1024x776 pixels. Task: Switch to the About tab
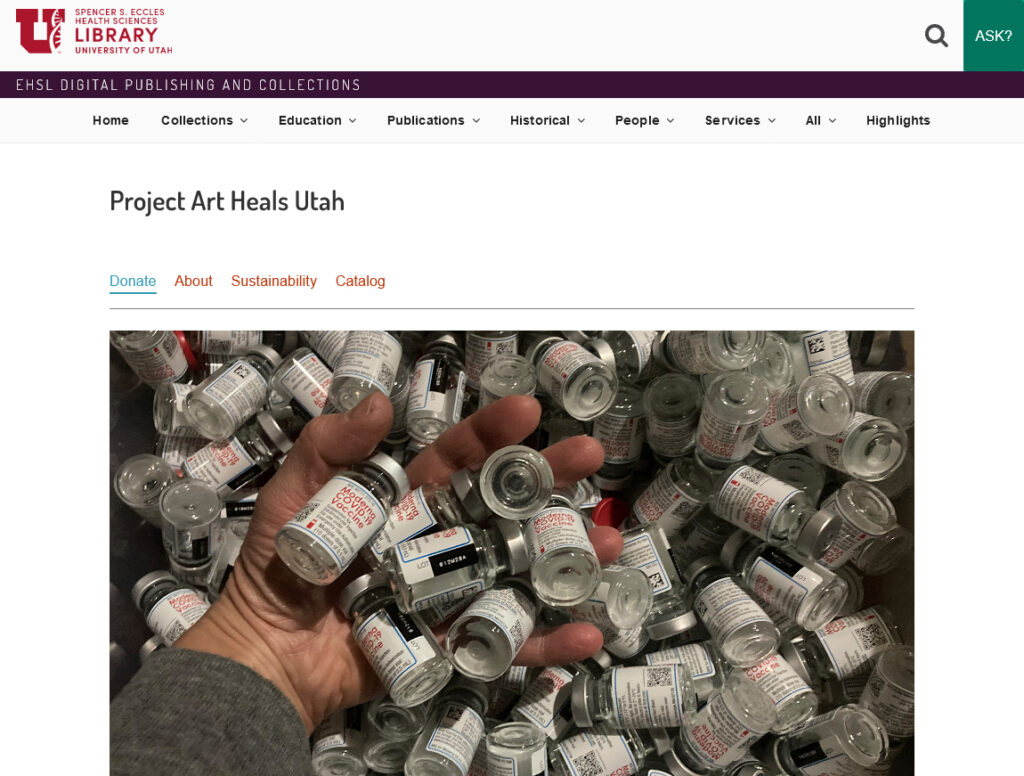tap(193, 281)
